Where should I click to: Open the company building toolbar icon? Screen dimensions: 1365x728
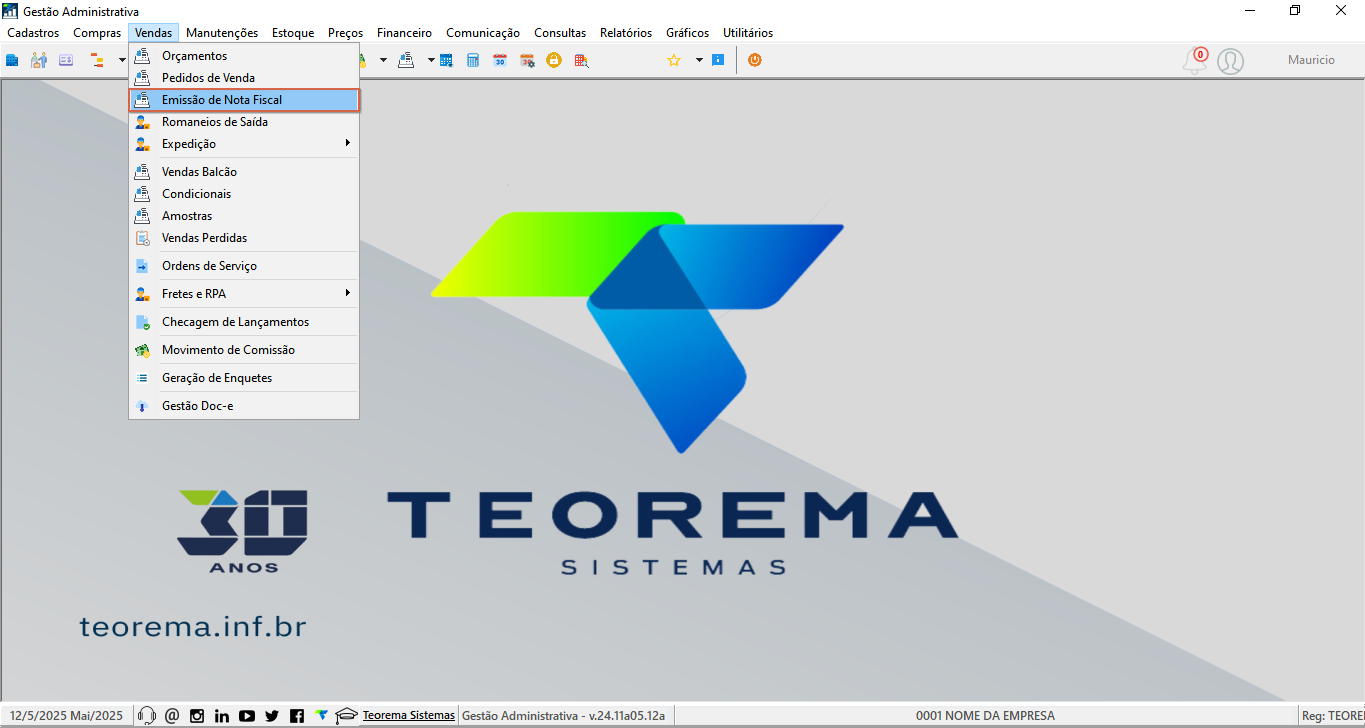(12, 60)
